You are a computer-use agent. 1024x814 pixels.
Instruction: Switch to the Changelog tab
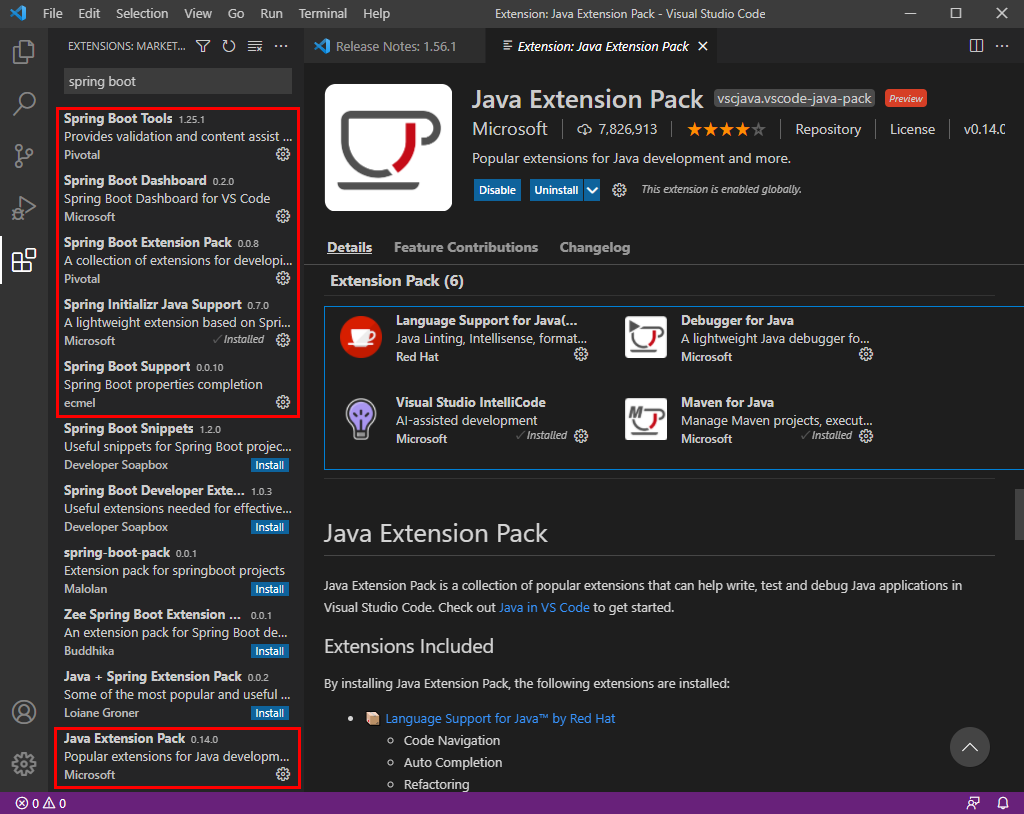(x=594, y=248)
